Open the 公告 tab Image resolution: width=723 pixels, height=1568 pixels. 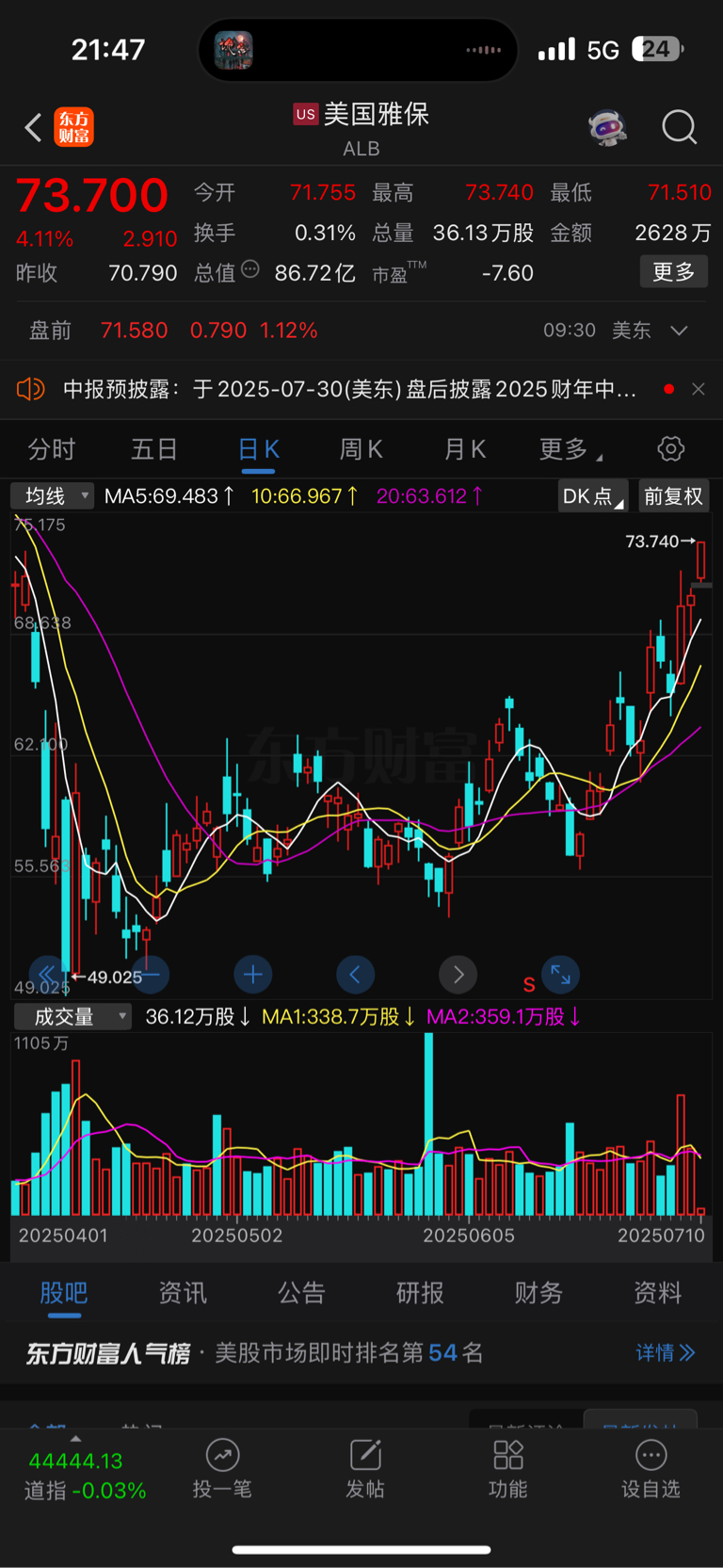301,1293
